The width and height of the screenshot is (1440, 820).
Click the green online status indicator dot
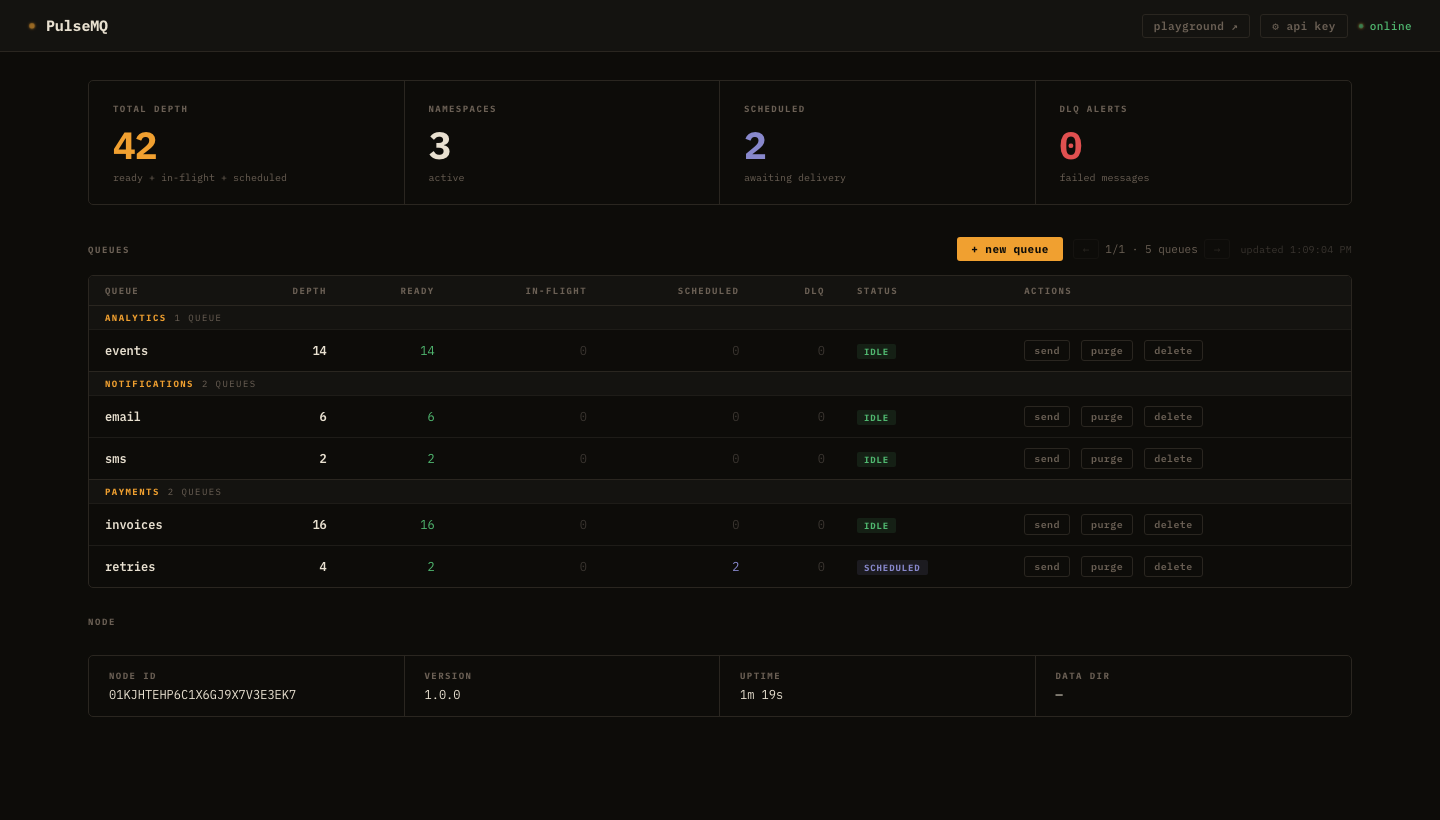click(1361, 26)
